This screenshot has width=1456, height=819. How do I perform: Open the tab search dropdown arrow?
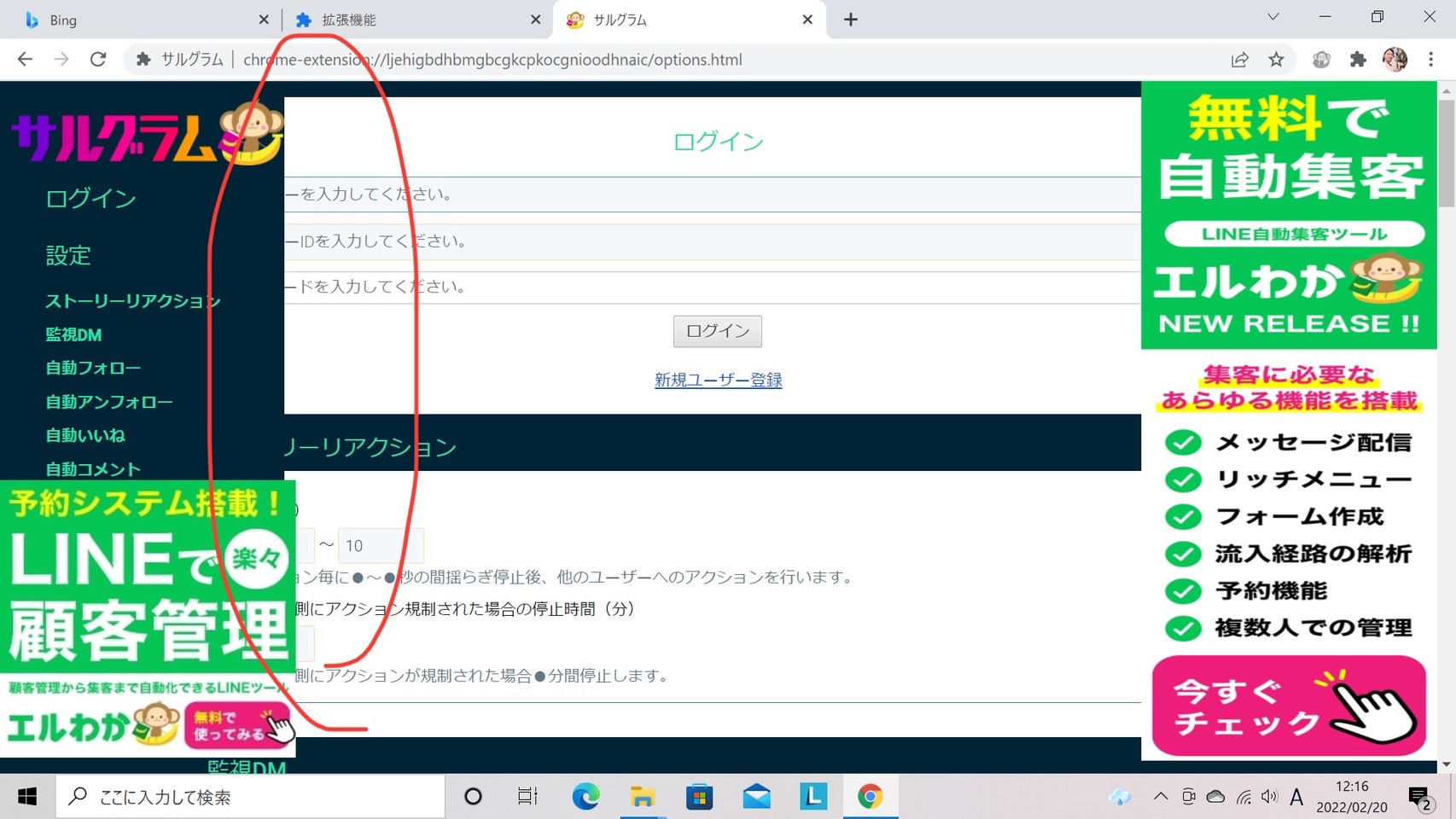pyautogui.click(x=1273, y=17)
